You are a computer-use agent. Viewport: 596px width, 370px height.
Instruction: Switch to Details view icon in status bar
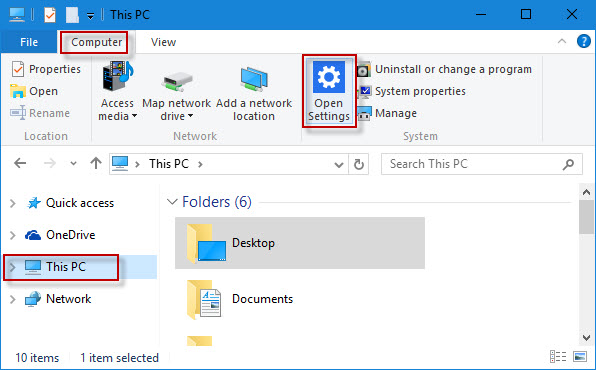[558, 357]
